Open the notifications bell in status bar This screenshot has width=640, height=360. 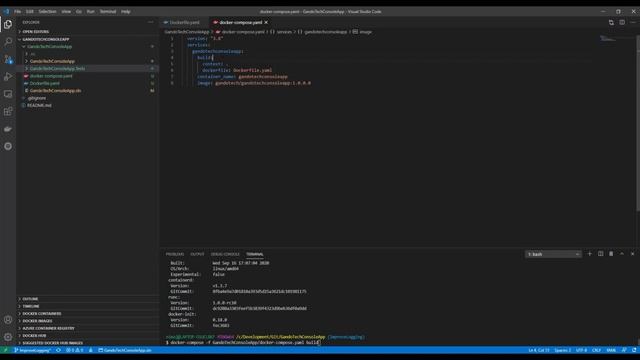point(634,350)
